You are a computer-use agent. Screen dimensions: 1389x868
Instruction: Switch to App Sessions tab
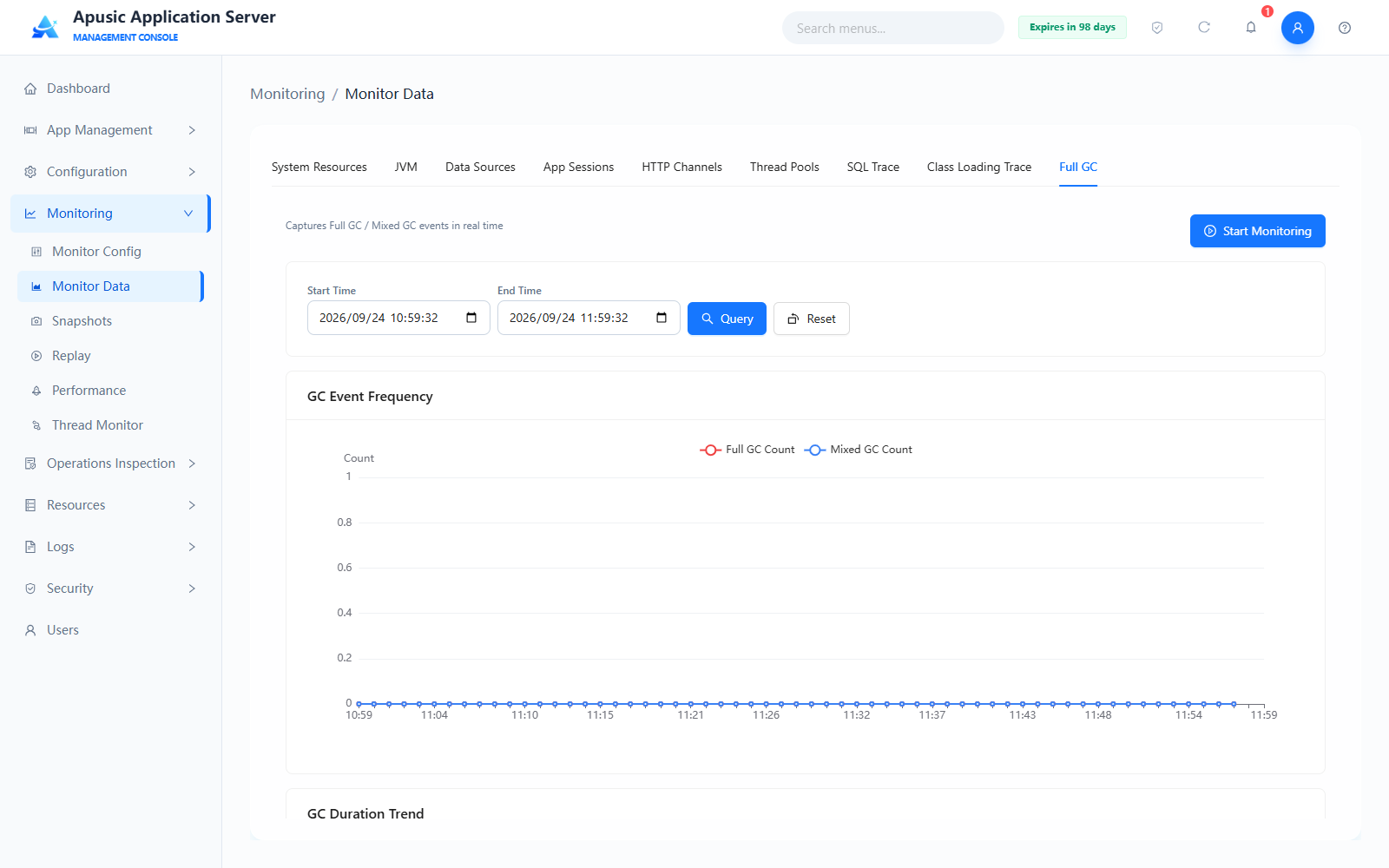[578, 167]
